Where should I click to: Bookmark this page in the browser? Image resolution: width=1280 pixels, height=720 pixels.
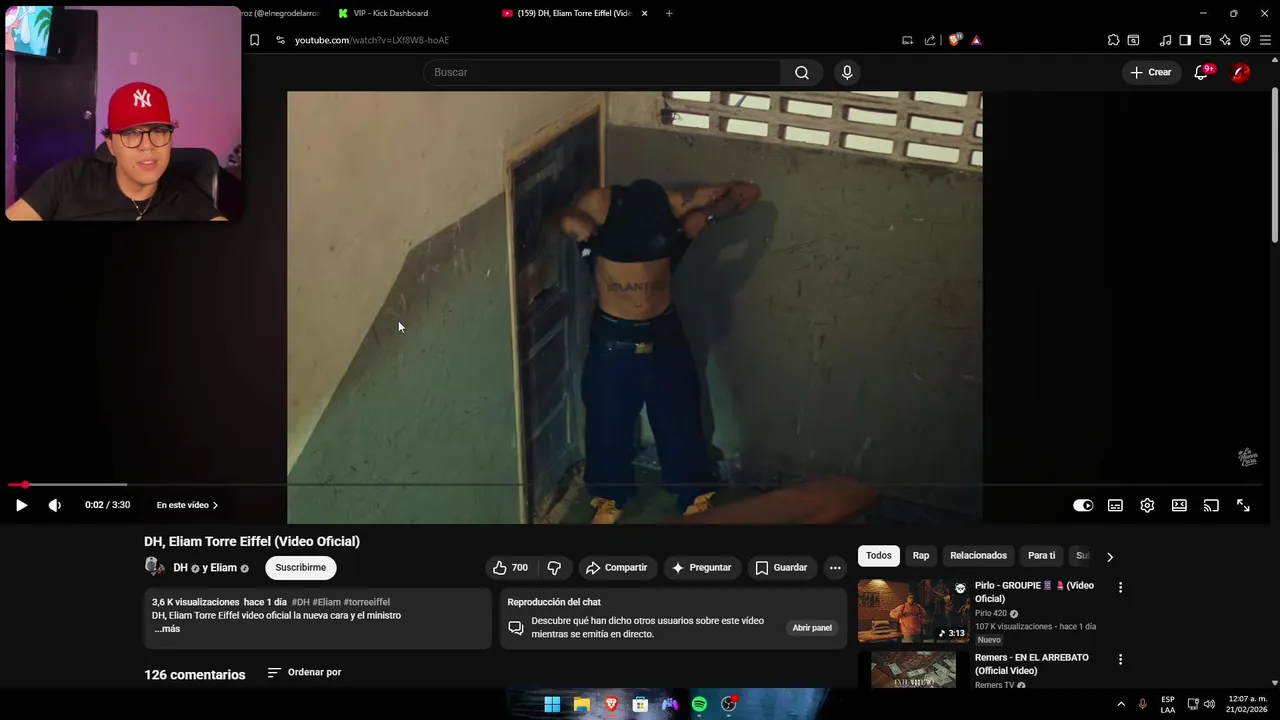(x=254, y=40)
